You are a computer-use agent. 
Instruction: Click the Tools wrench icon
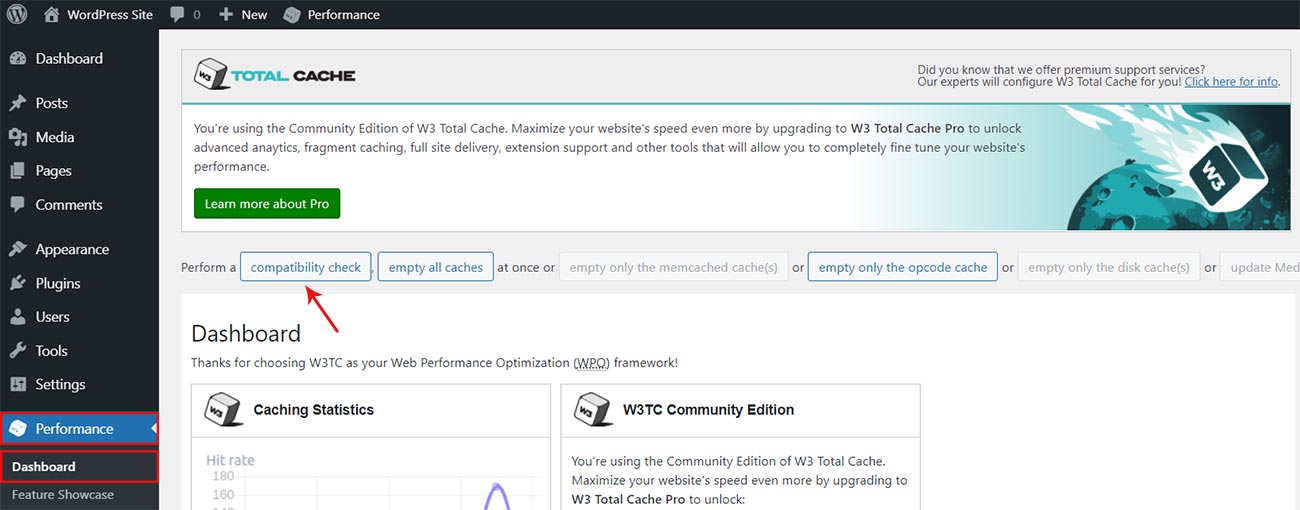[18, 351]
